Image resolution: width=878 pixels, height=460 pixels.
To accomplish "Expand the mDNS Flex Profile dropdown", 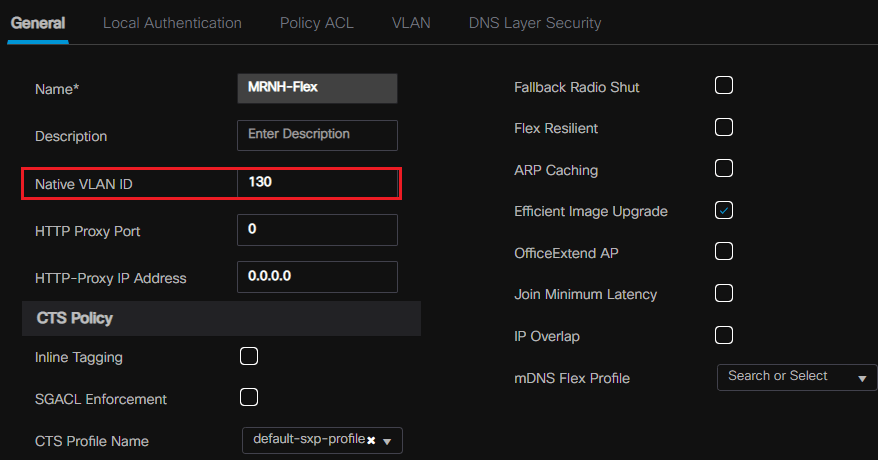I will pos(861,378).
